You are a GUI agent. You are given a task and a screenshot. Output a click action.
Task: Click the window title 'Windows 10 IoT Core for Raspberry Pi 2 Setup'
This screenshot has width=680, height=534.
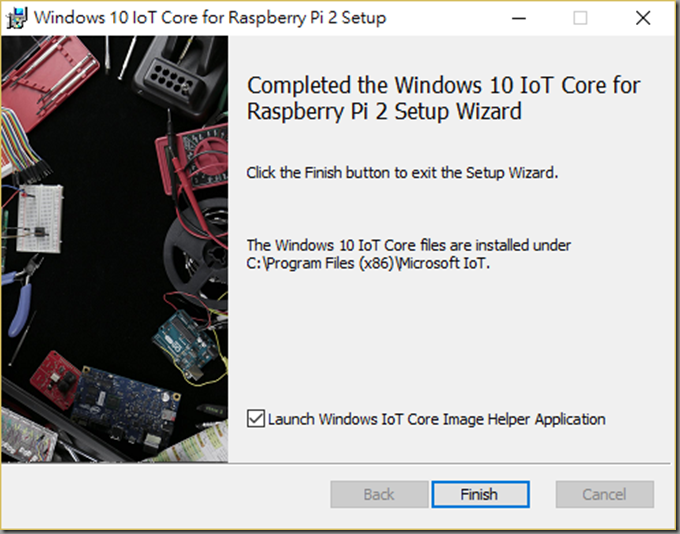coord(210,18)
